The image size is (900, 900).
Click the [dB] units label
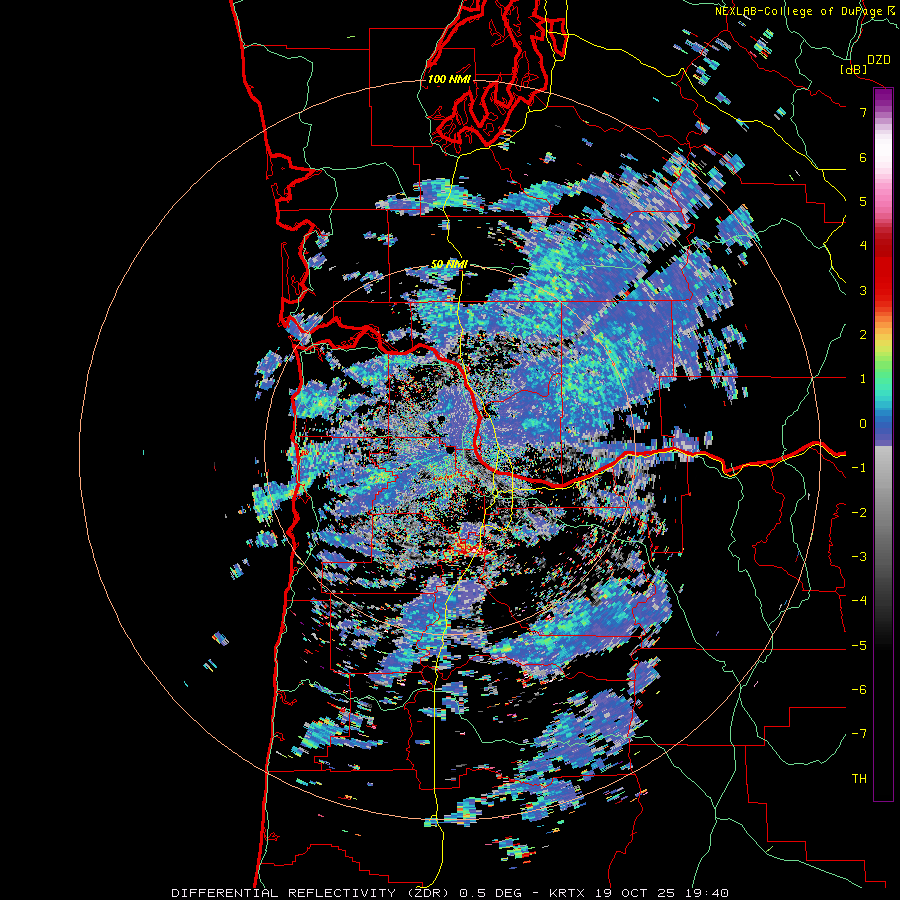click(x=852, y=69)
